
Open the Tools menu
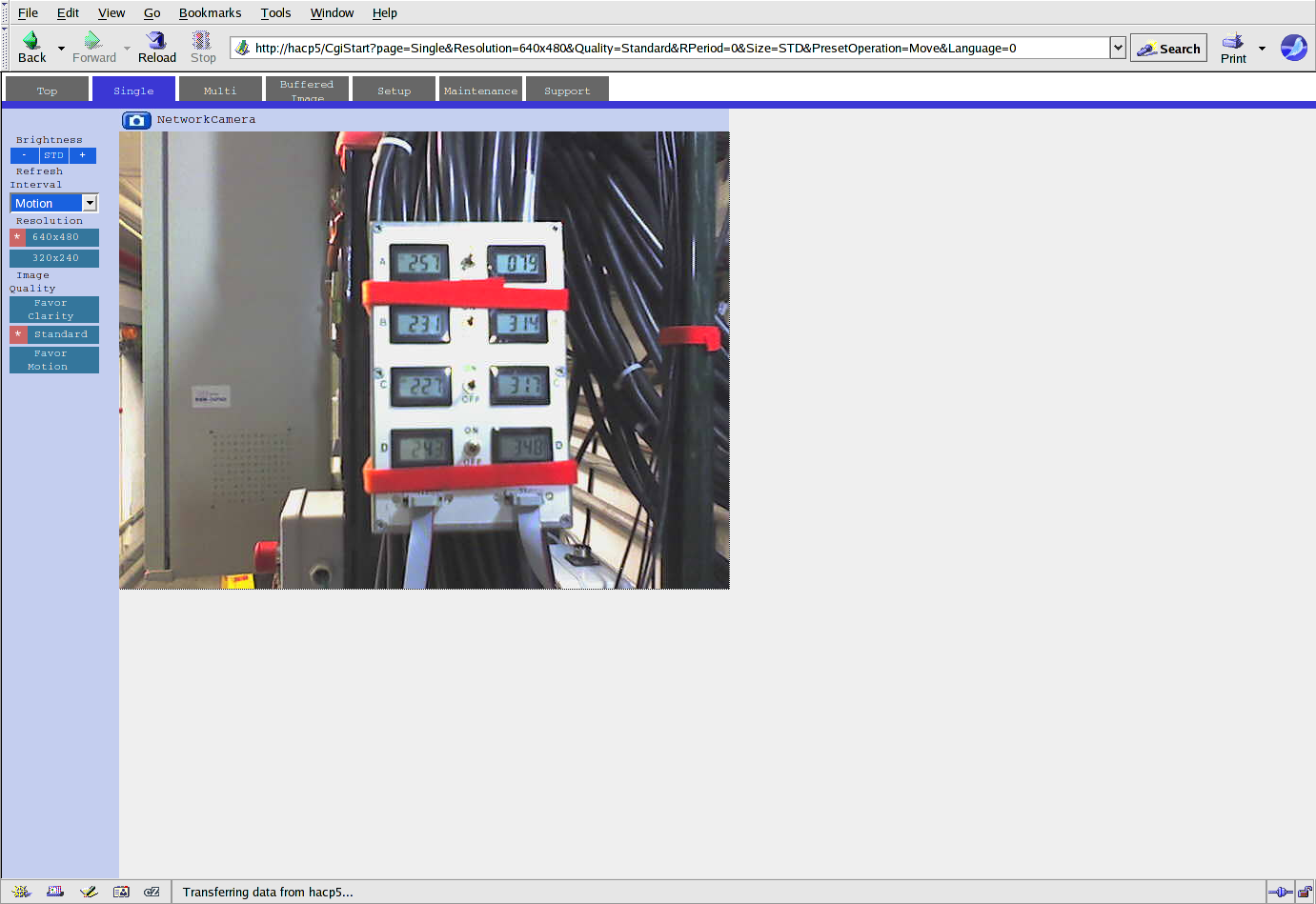point(275,12)
